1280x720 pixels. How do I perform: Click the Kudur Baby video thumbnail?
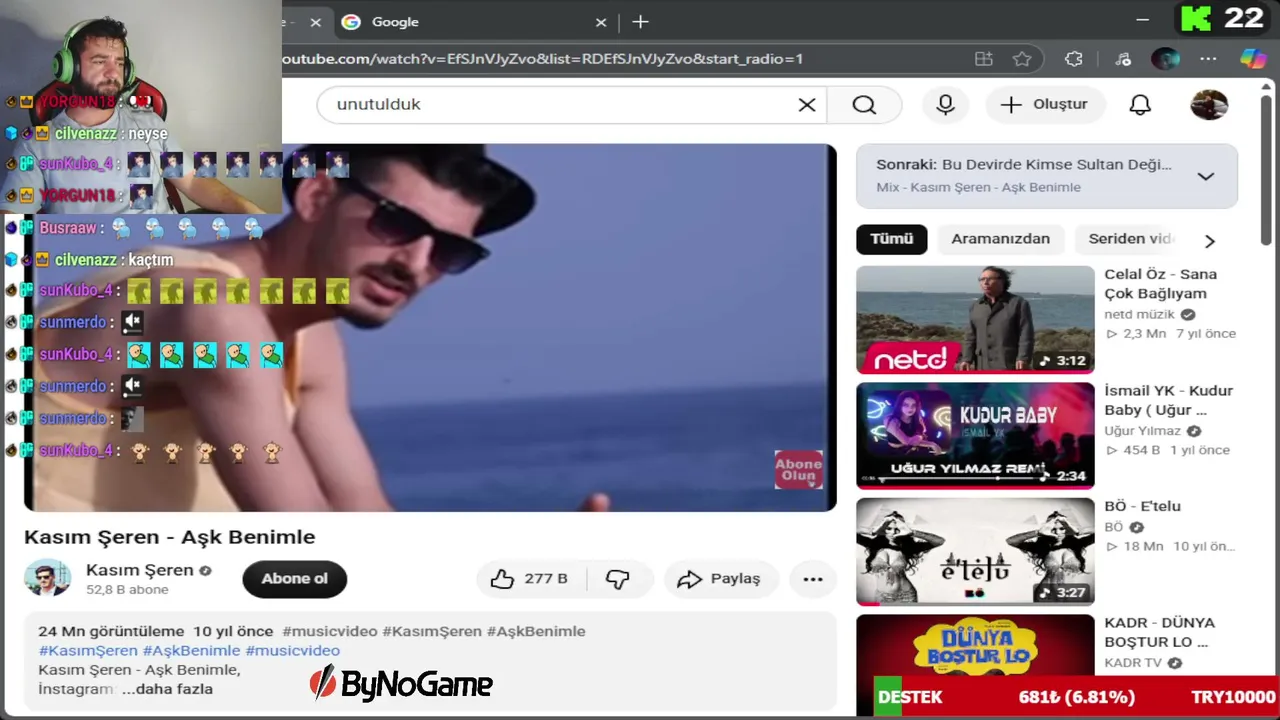(x=975, y=436)
